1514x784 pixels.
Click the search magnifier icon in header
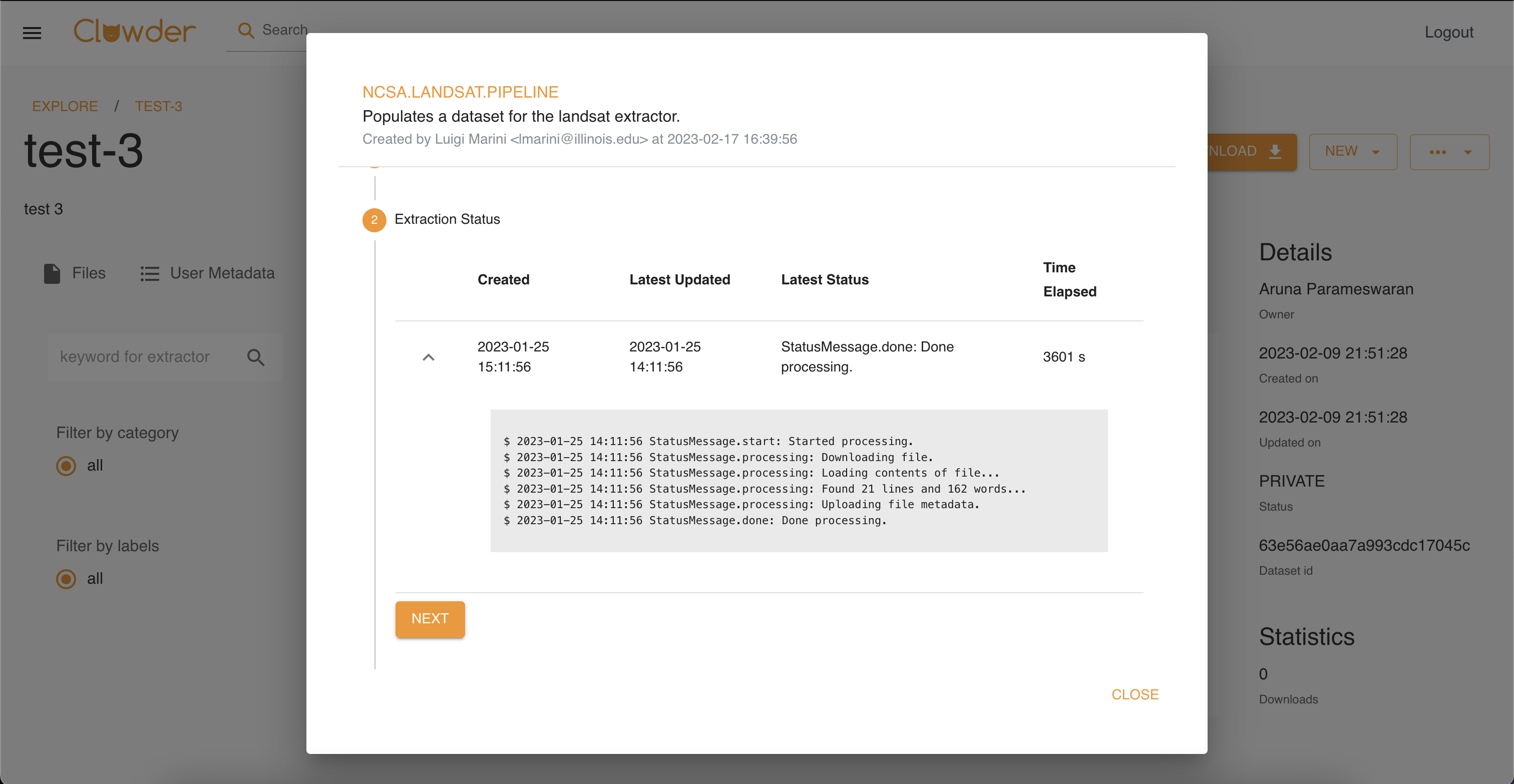pyautogui.click(x=246, y=31)
